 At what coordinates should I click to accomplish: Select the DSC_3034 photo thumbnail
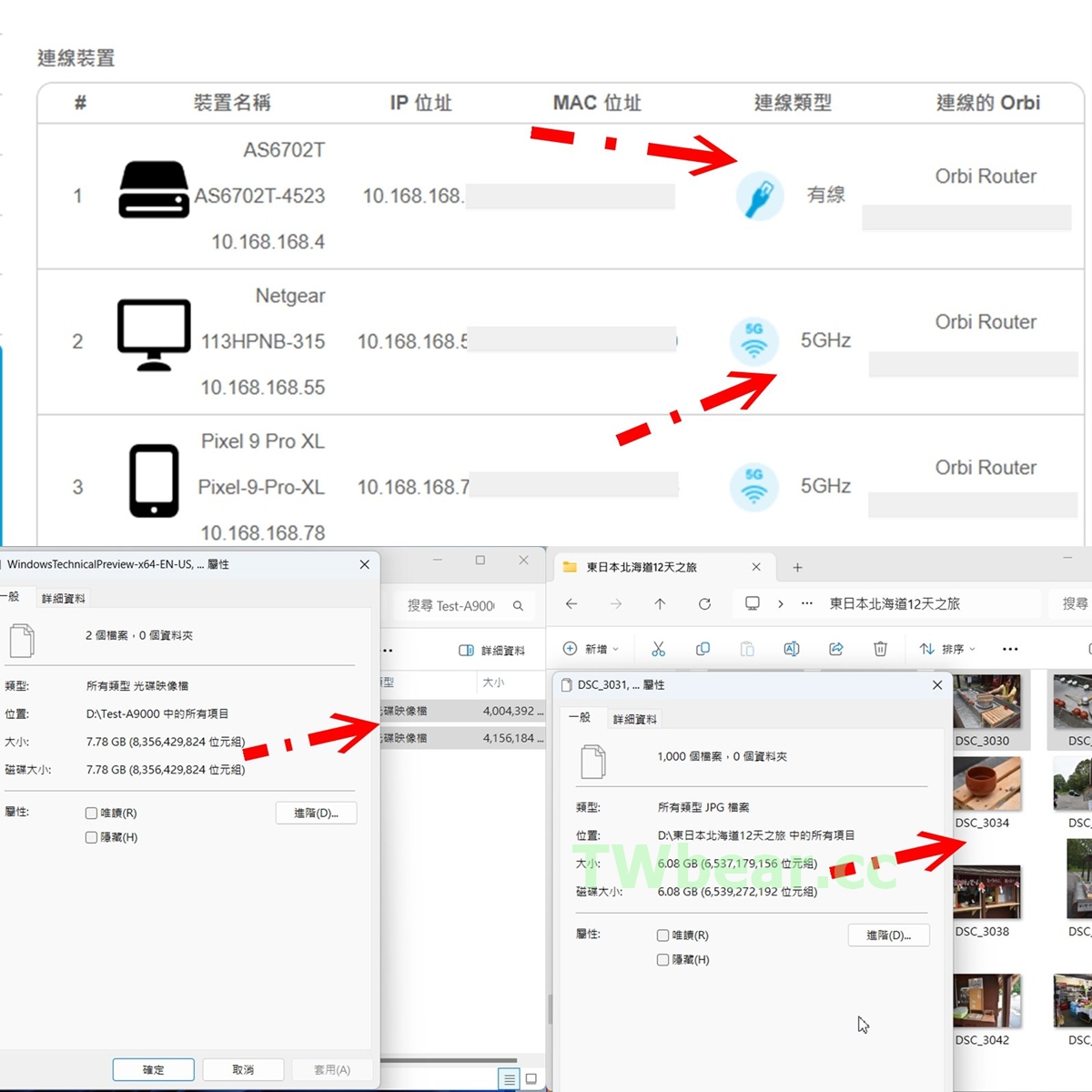[986, 784]
